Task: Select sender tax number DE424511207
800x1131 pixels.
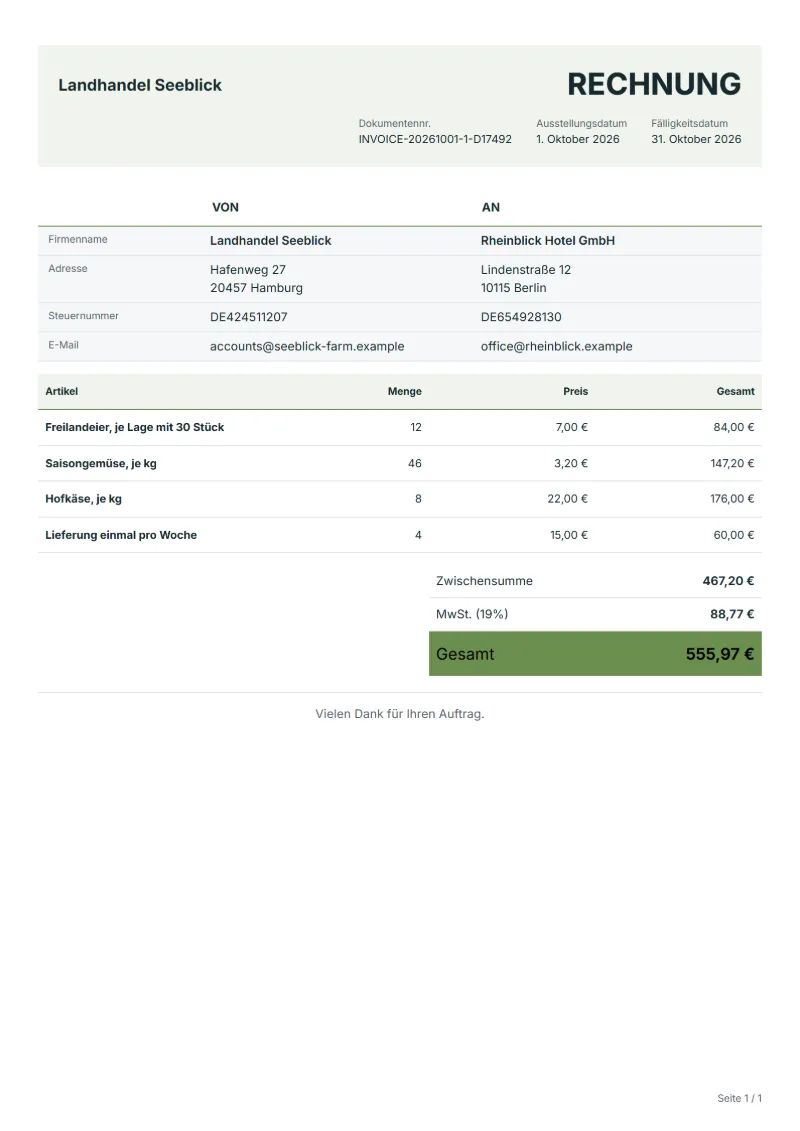Action: [249, 317]
